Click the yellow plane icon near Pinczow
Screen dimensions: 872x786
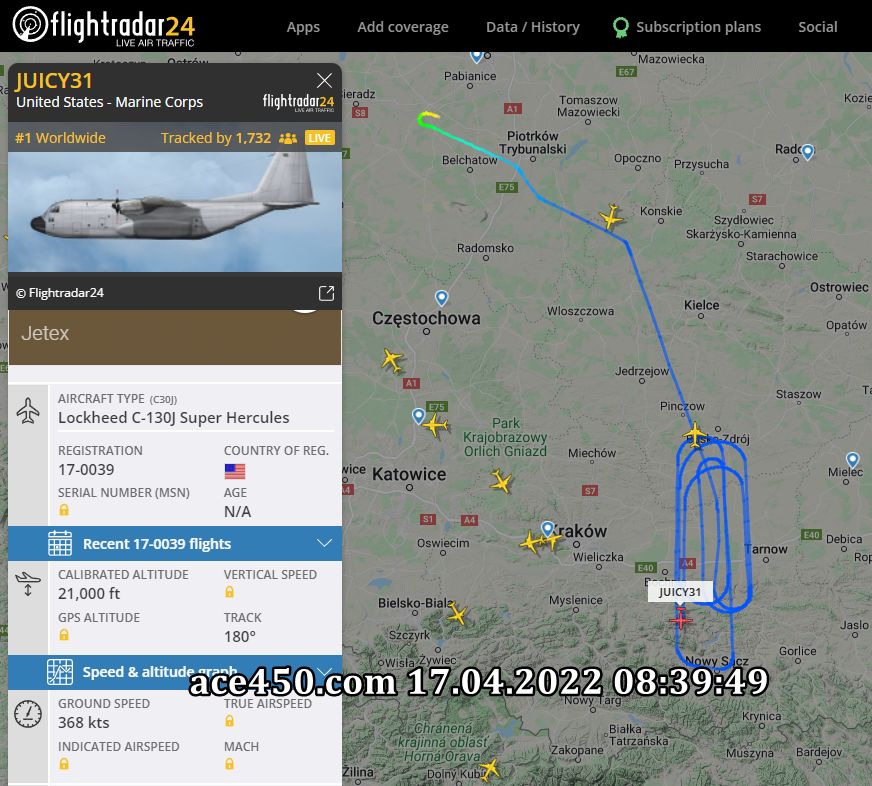pyautogui.click(x=695, y=434)
